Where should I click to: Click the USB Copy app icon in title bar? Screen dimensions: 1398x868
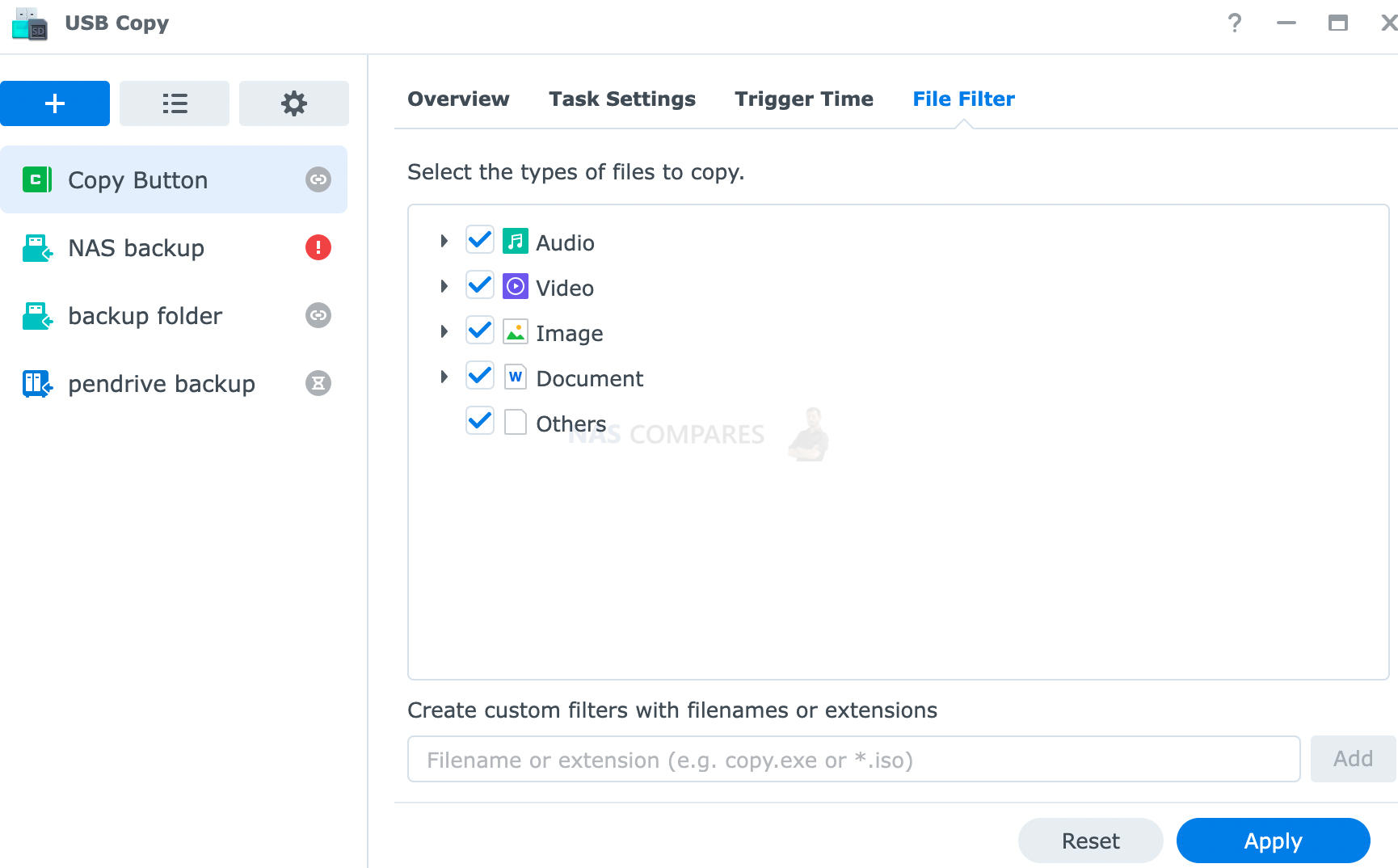pyautogui.click(x=30, y=23)
